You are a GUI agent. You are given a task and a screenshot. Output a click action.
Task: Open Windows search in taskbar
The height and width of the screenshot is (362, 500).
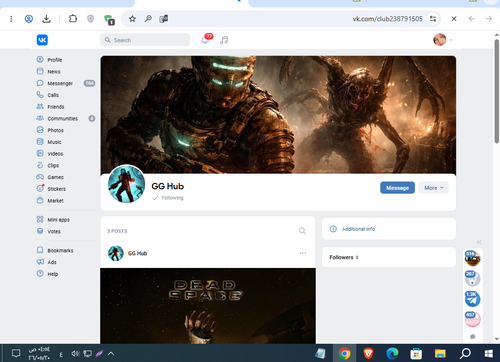[465, 353]
